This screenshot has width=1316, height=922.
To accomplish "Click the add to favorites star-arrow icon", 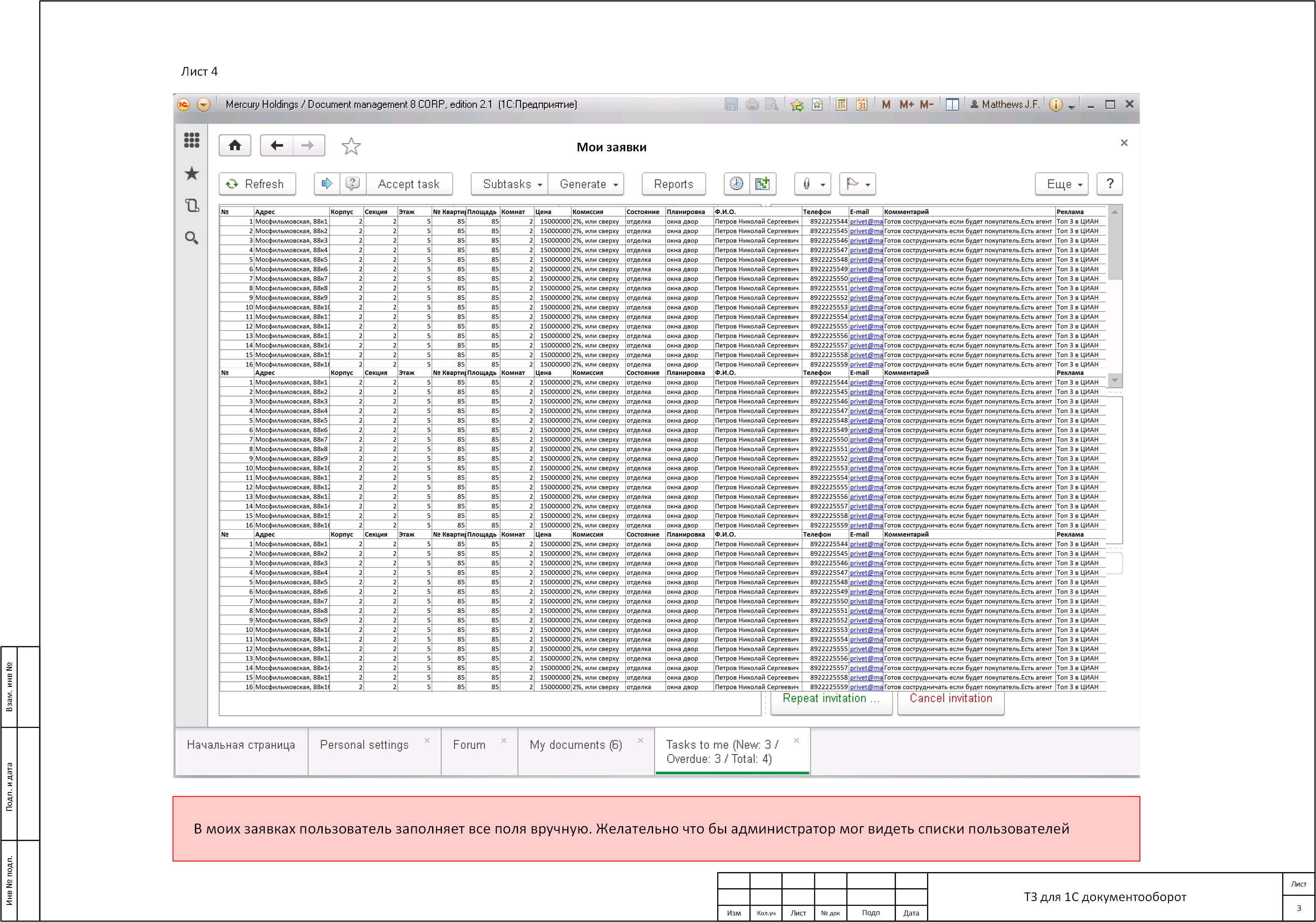I will point(796,104).
